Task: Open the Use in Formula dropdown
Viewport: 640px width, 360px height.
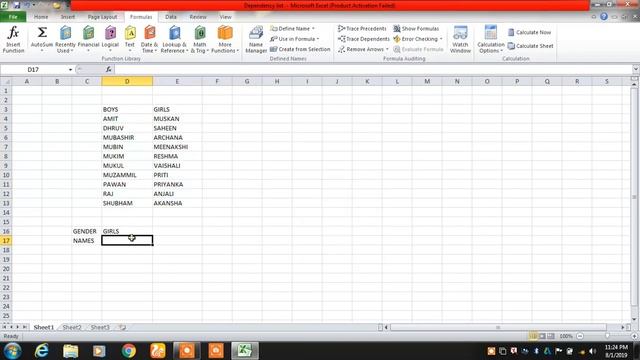Action: click(x=295, y=39)
